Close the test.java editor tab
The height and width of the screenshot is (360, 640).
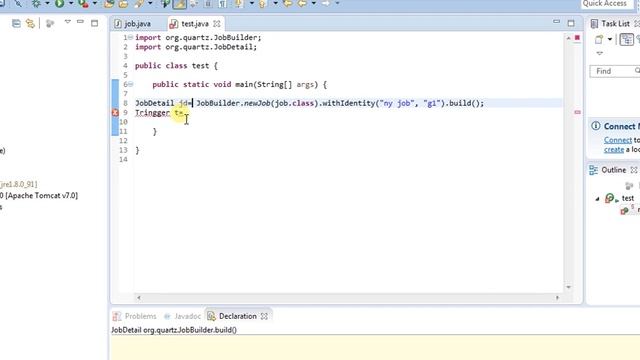click(217, 24)
